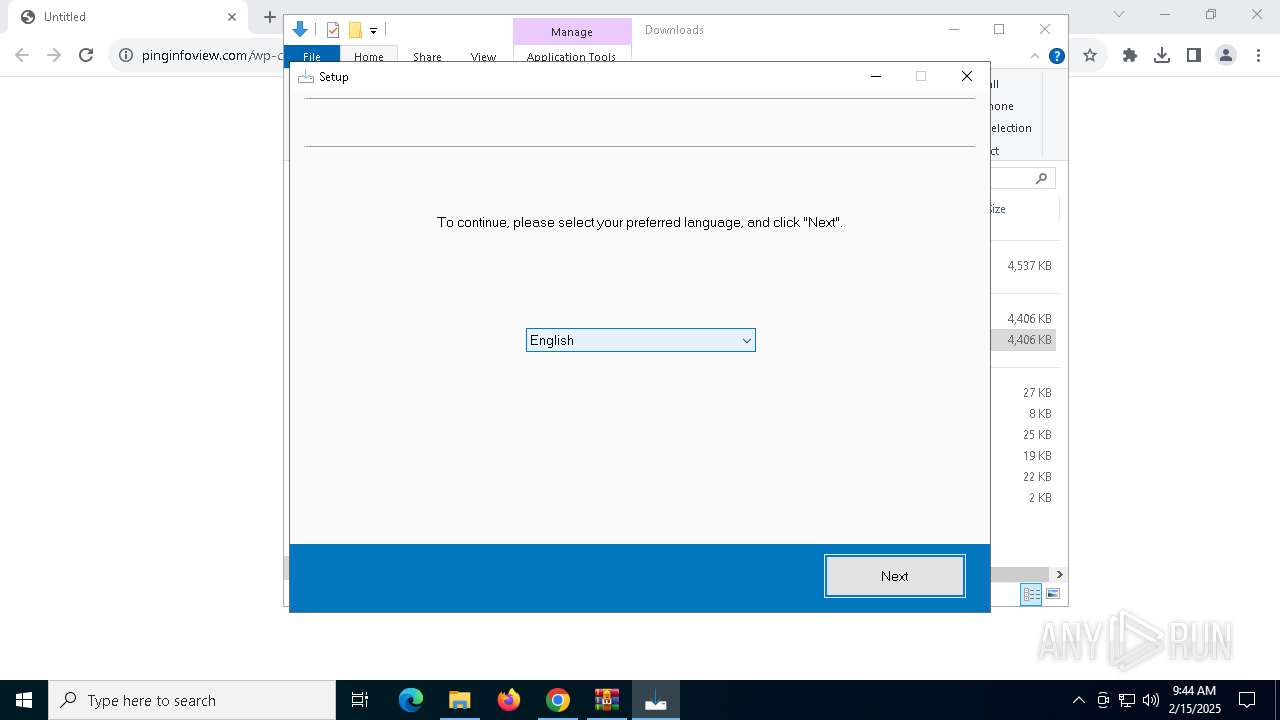
Task: Open Chrome extensions puzzle icon
Action: click(1130, 55)
